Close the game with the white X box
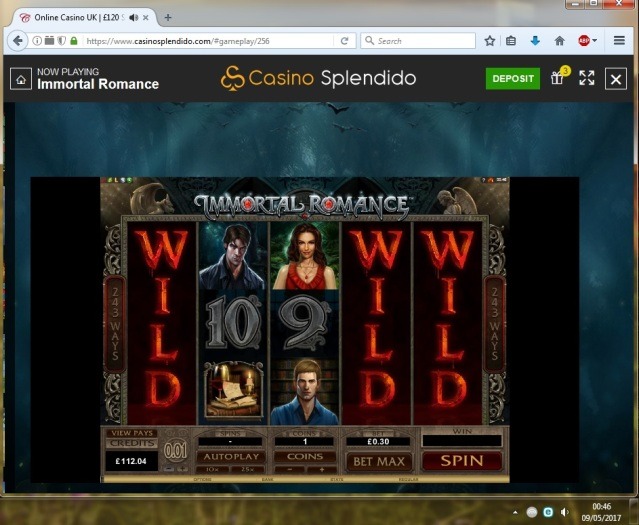This screenshot has width=639, height=525. (616, 79)
